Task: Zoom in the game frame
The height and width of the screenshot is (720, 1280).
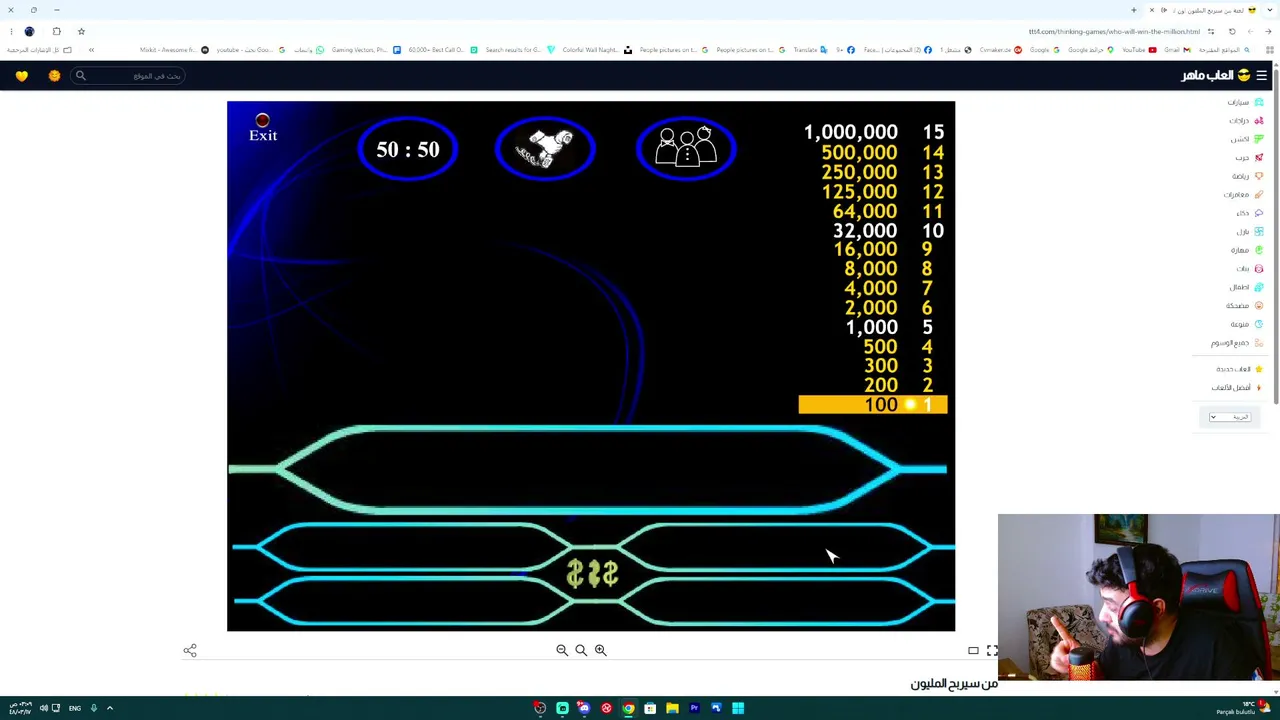Action: 600,650
